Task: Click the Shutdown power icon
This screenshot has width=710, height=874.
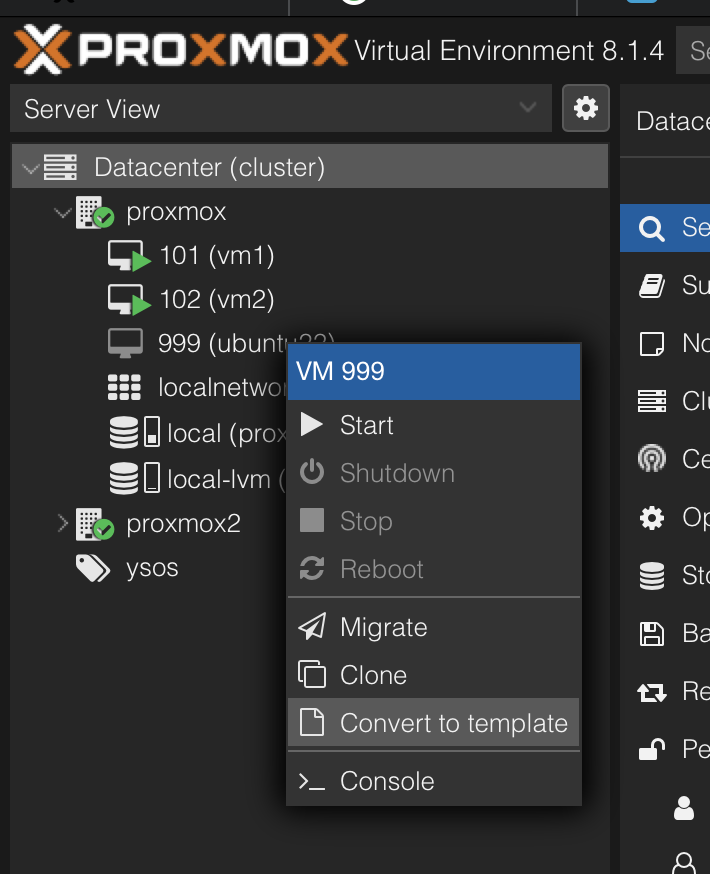Action: 312,472
